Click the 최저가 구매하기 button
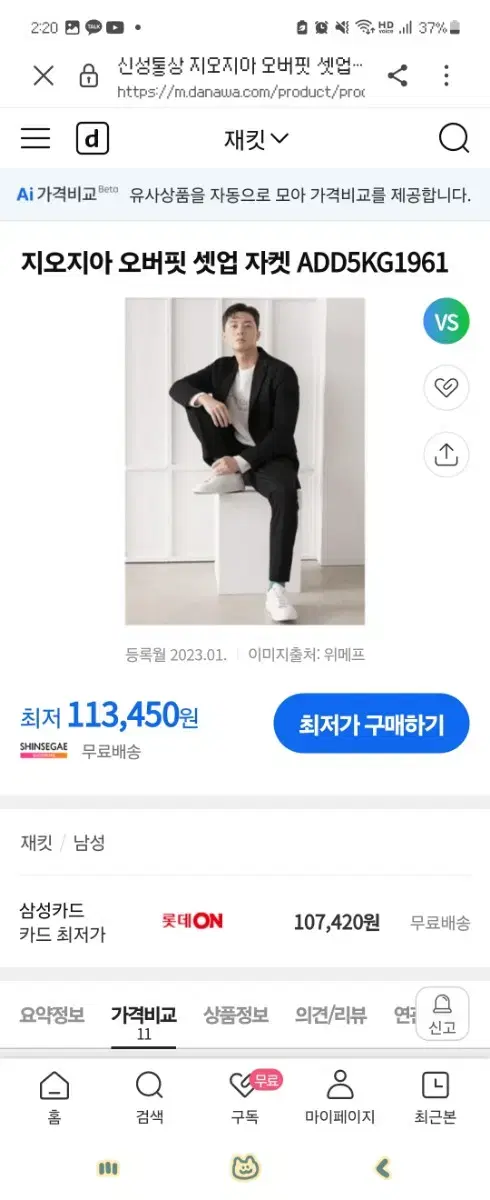This screenshot has width=490, height=1200. [x=371, y=723]
